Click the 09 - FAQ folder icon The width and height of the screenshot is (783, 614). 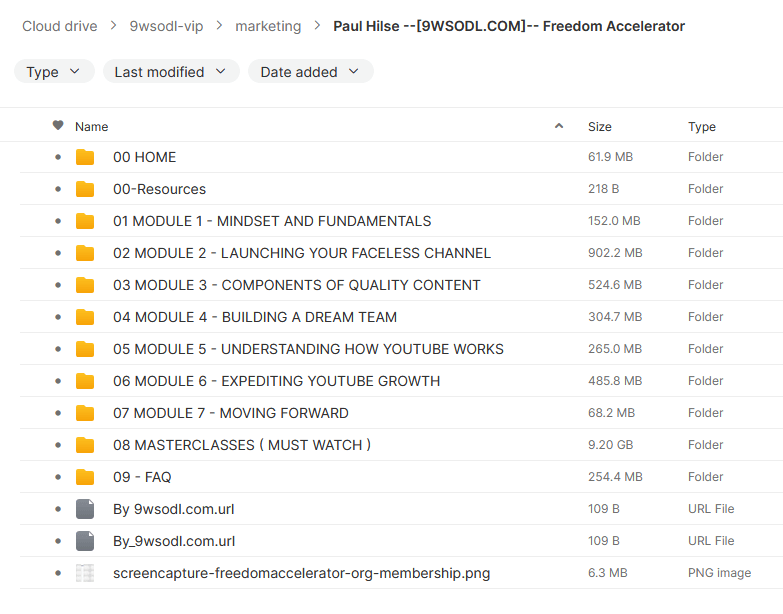tap(85, 477)
